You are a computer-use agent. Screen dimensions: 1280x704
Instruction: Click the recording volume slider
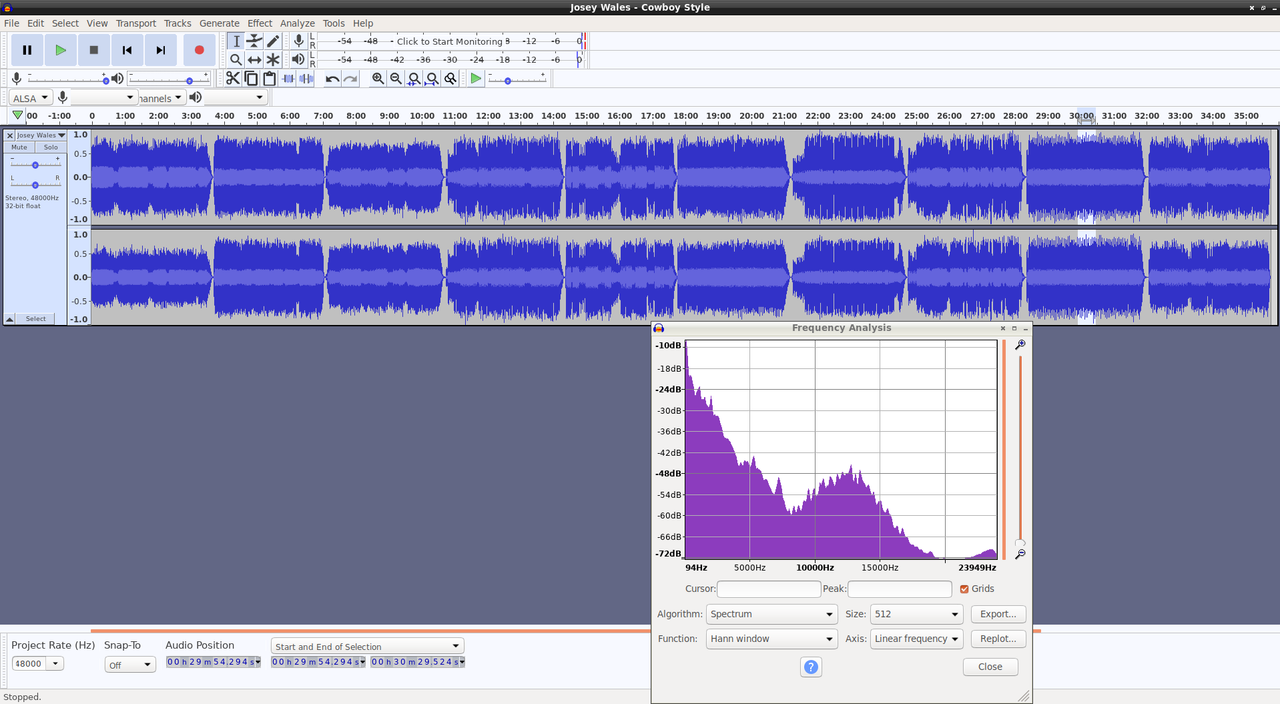coord(68,78)
